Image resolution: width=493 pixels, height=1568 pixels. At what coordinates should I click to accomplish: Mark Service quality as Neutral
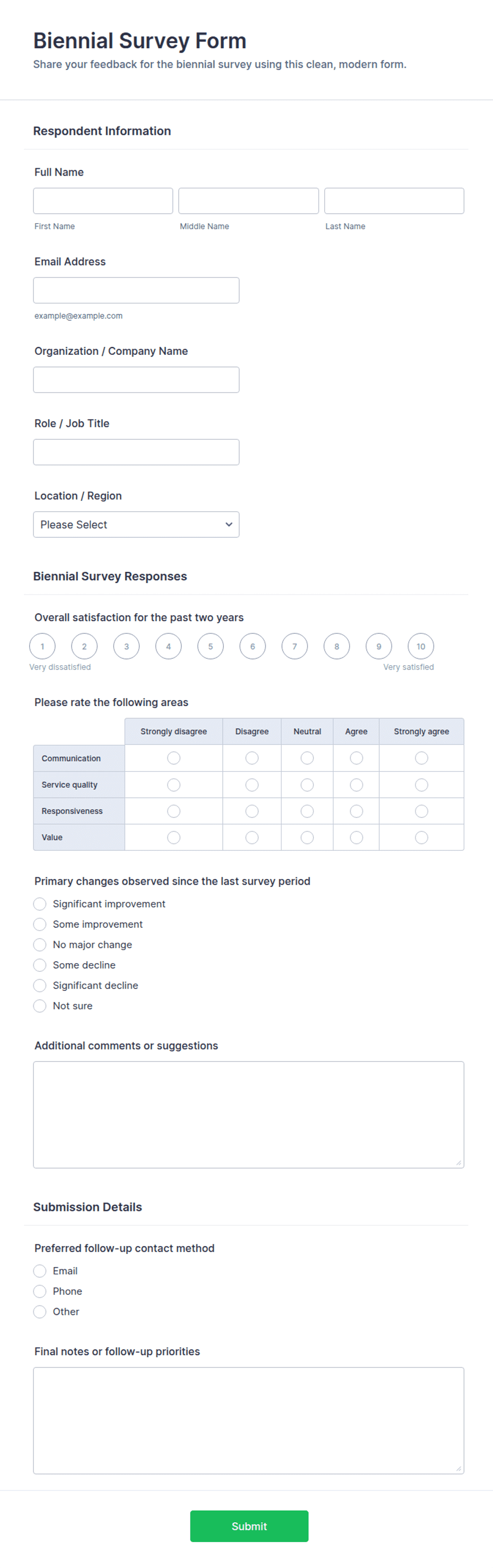tap(307, 785)
